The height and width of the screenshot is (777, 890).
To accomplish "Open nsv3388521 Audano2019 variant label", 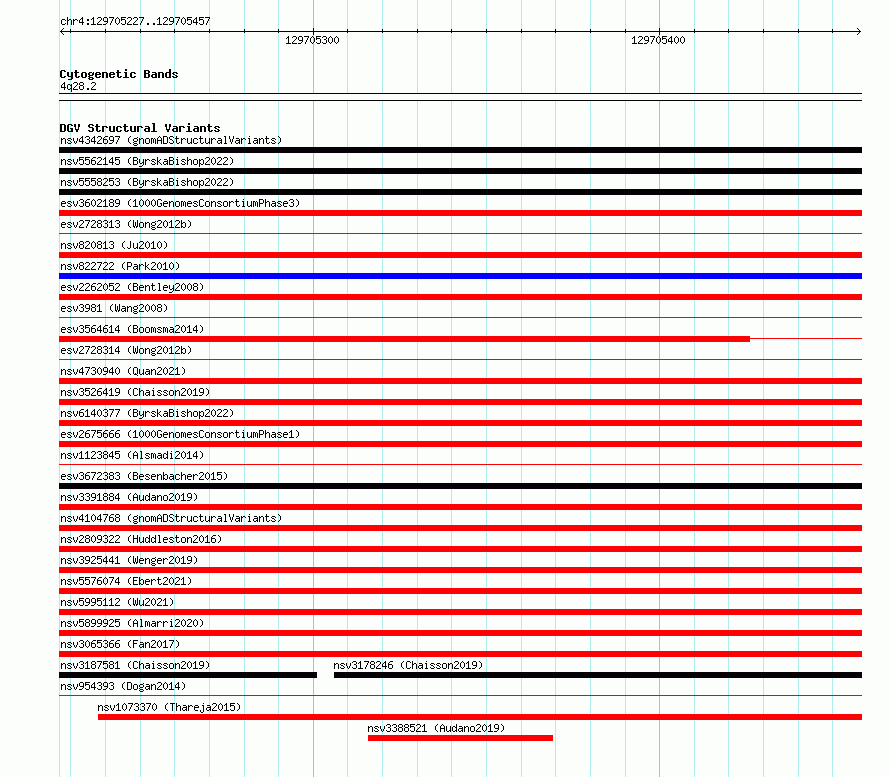I will (436, 728).
